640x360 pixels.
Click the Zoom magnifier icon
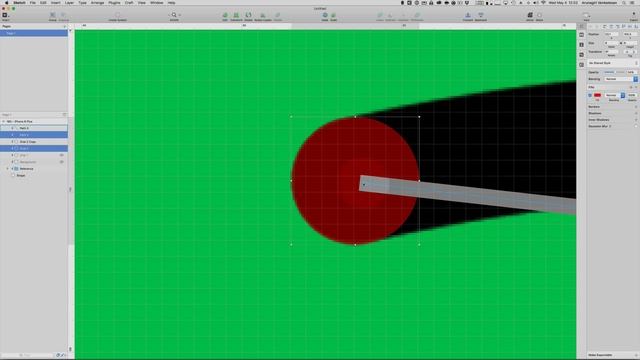point(174,16)
